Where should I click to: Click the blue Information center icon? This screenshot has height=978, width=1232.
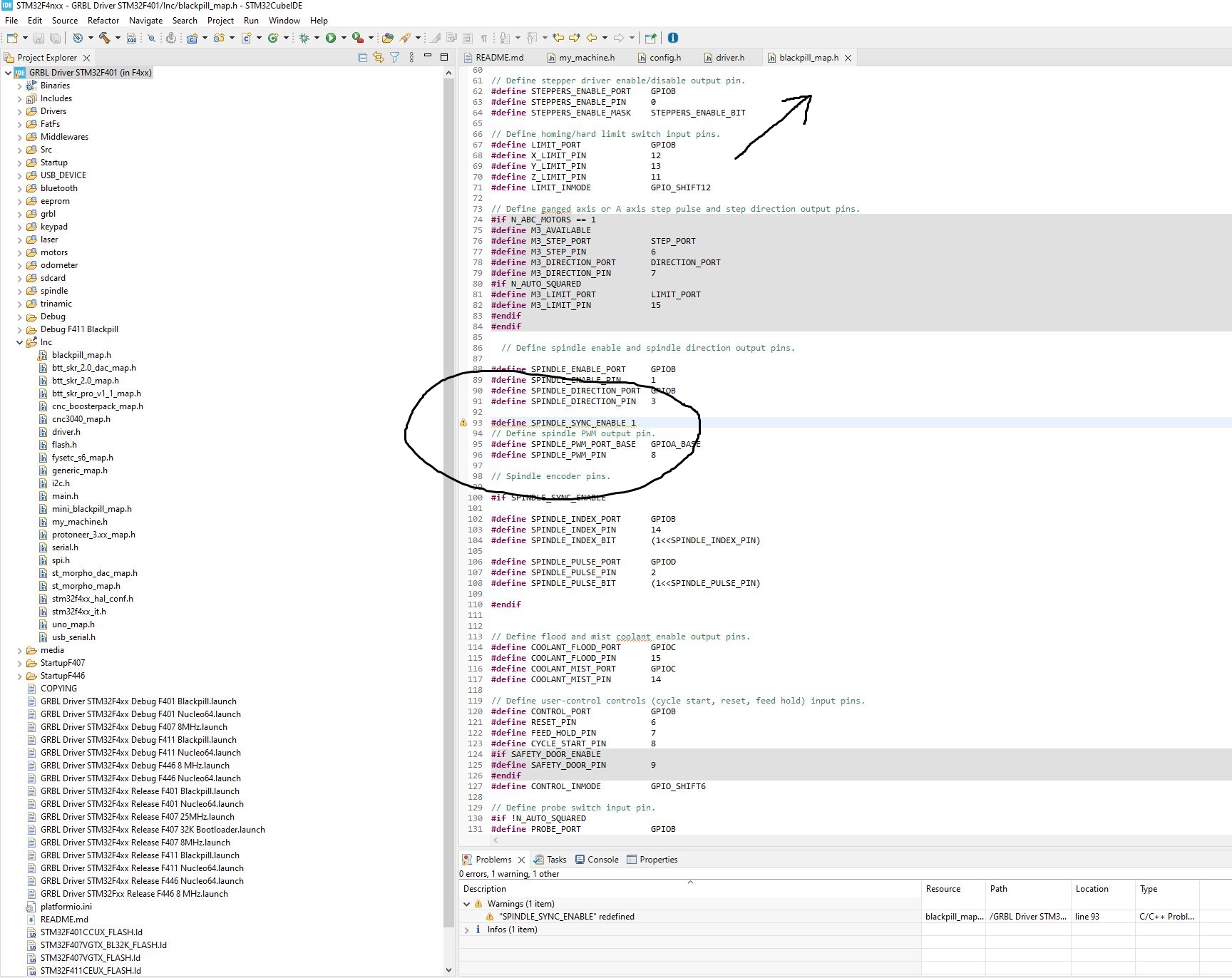(672, 38)
